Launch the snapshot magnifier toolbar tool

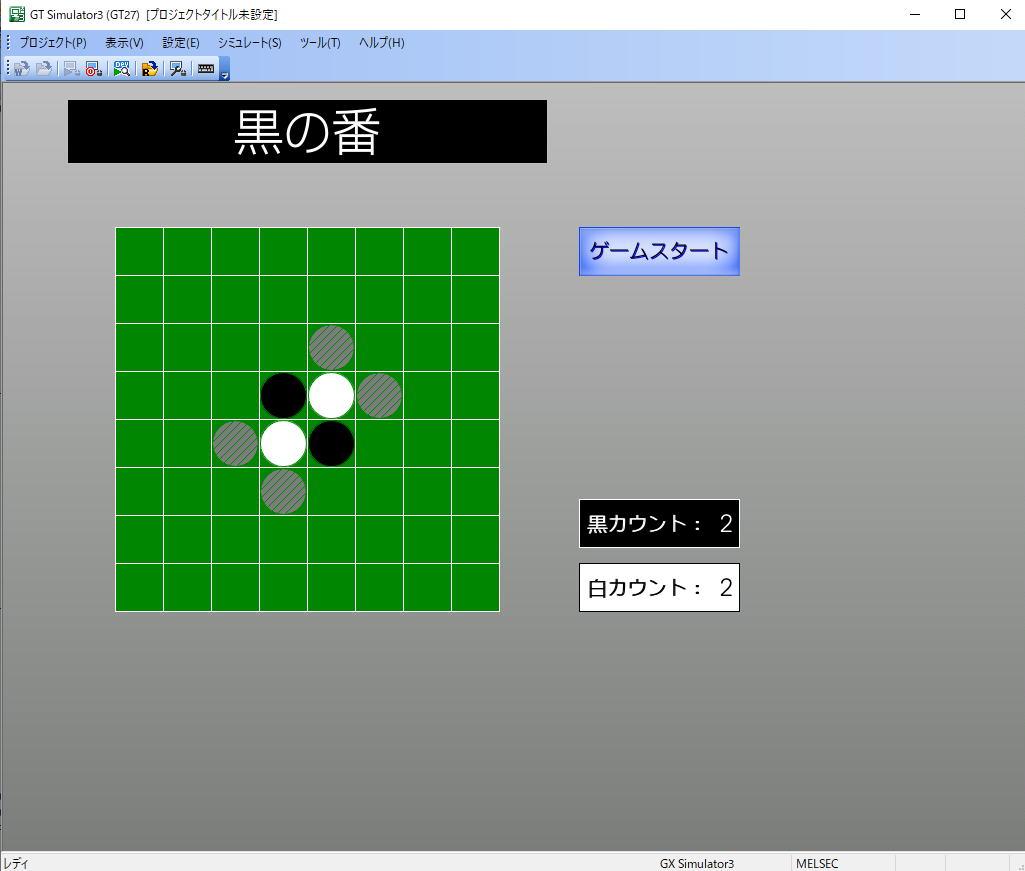177,68
